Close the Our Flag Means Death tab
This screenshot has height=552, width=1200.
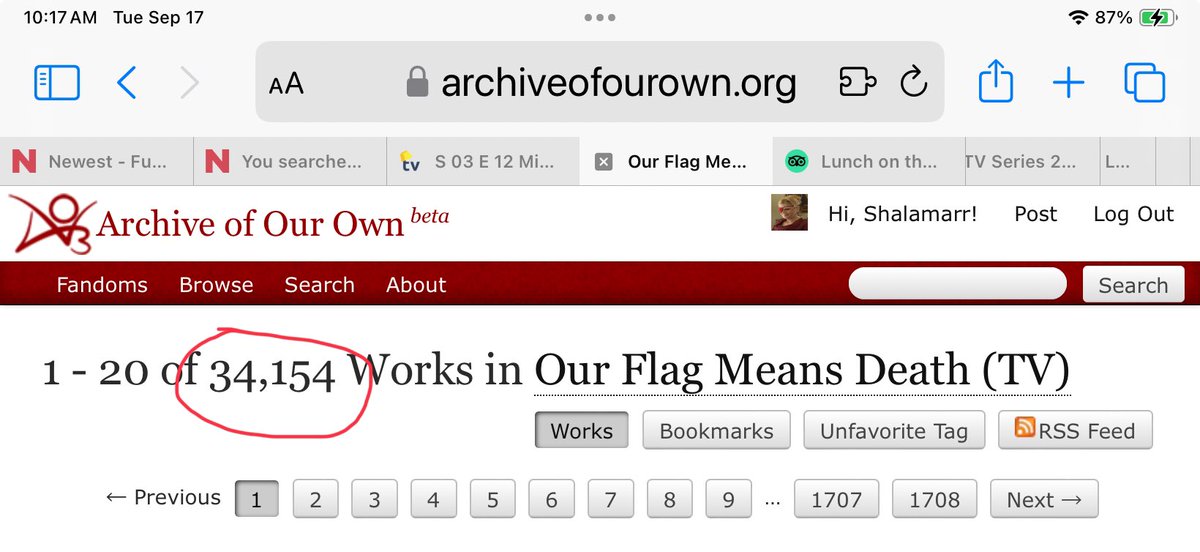pos(603,162)
